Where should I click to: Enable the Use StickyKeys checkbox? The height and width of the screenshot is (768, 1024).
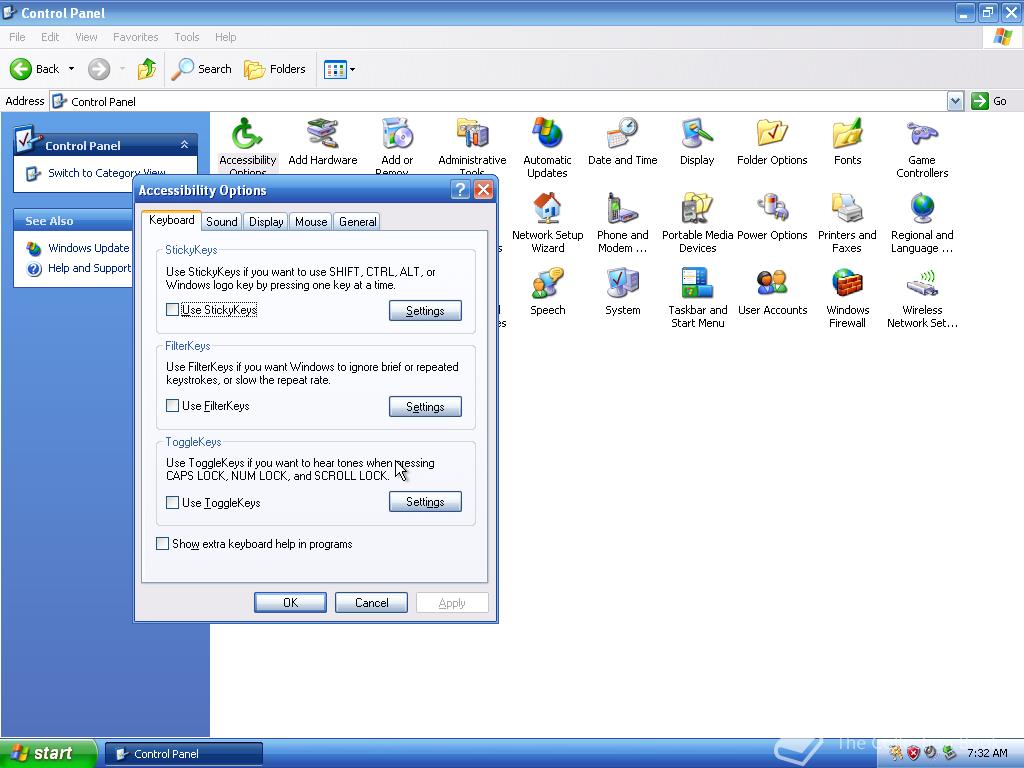pyautogui.click(x=172, y=310)
